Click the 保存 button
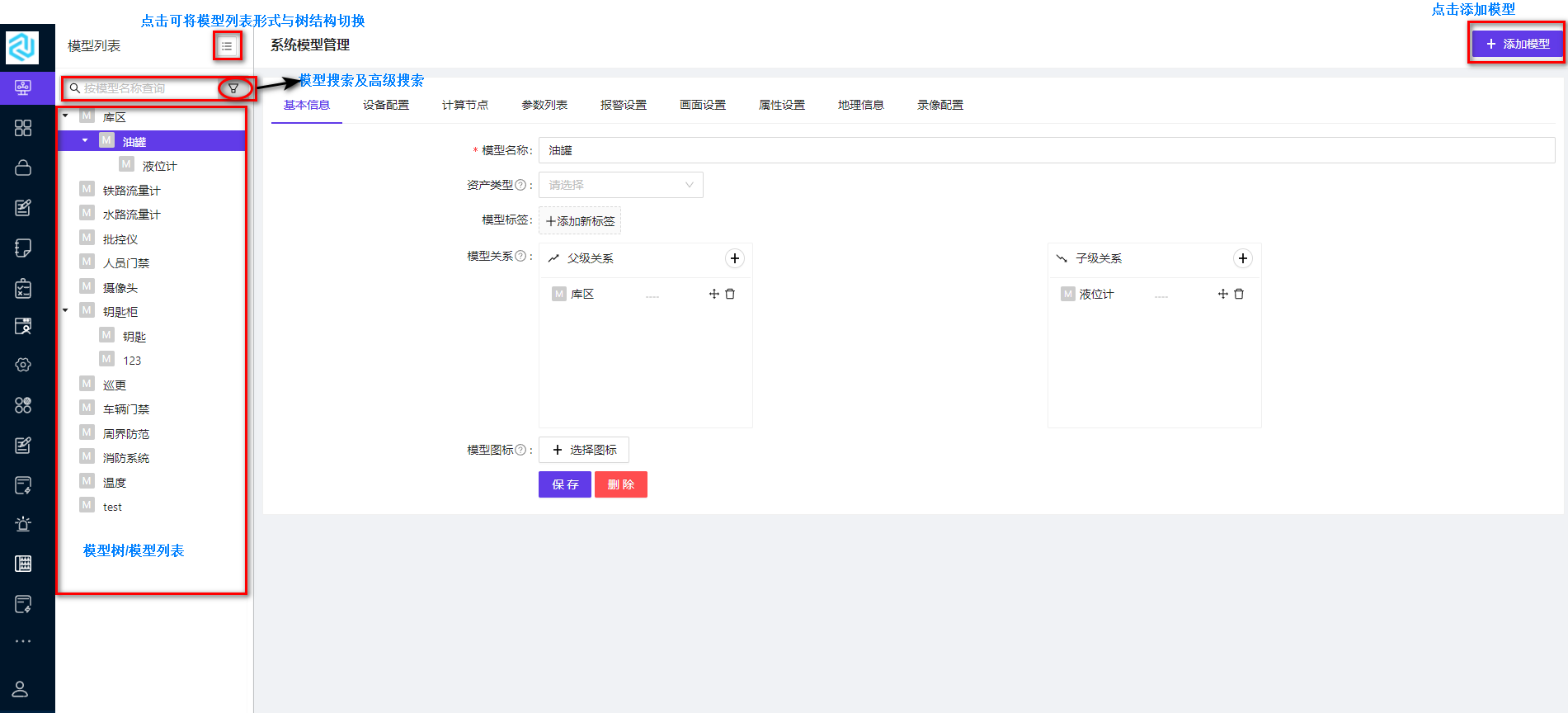The height and width of the screenshot is (713, 1568). coord(565,484)
